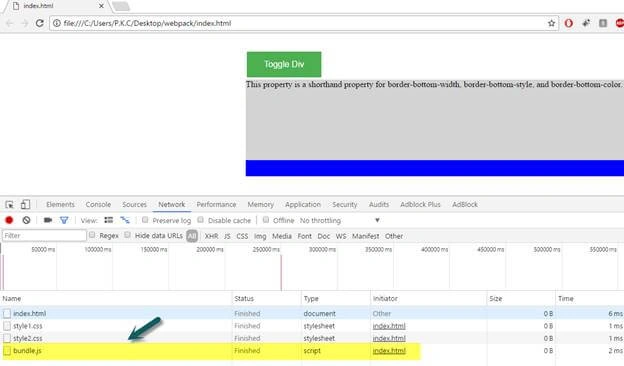Toggle the device toolbar icon
The height and width of the screenshot is (366, 624).
click(25, 204)
